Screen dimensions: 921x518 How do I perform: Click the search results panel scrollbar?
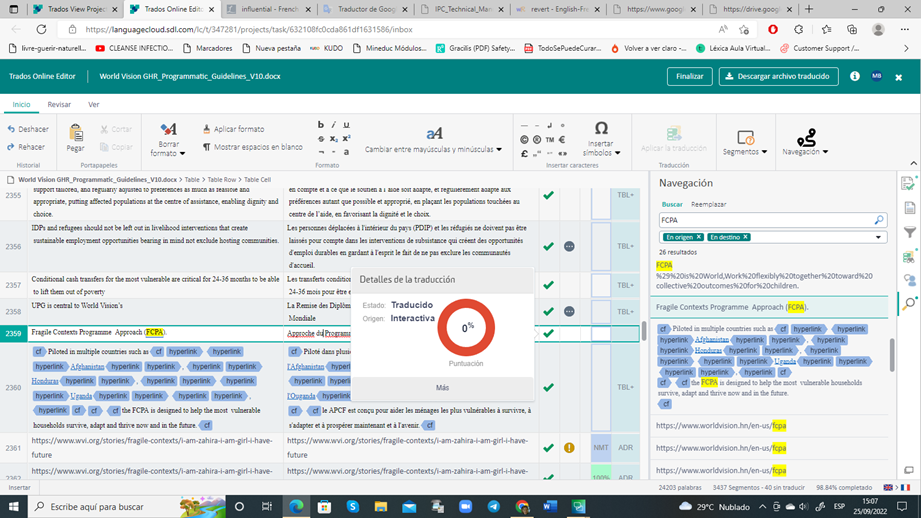(x=893, y=355)
